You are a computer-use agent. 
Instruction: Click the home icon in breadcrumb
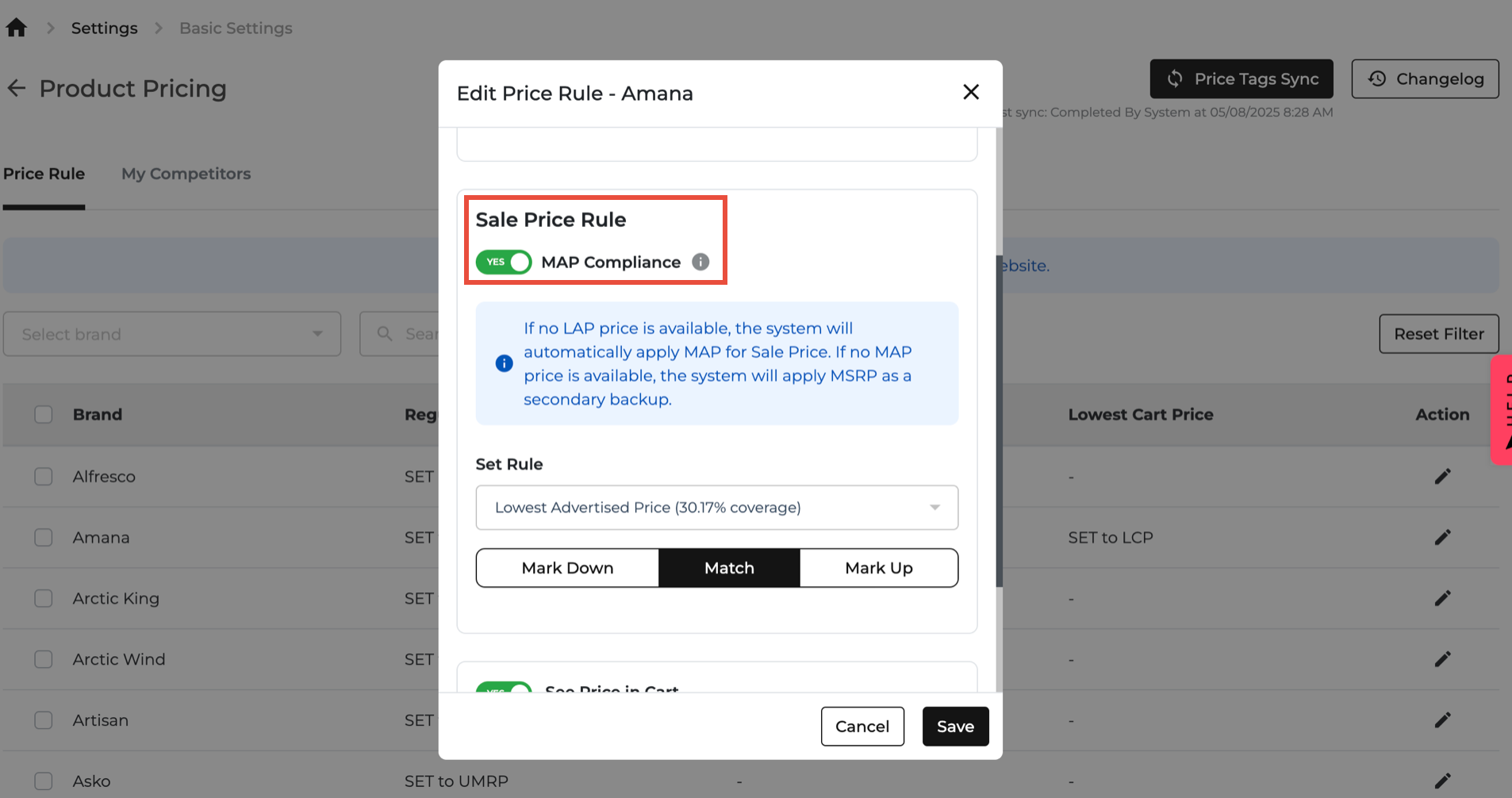click(17, 29)
